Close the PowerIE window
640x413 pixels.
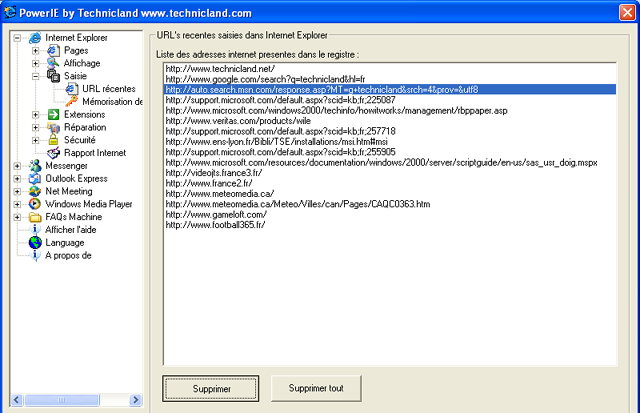tap(627, 12)
